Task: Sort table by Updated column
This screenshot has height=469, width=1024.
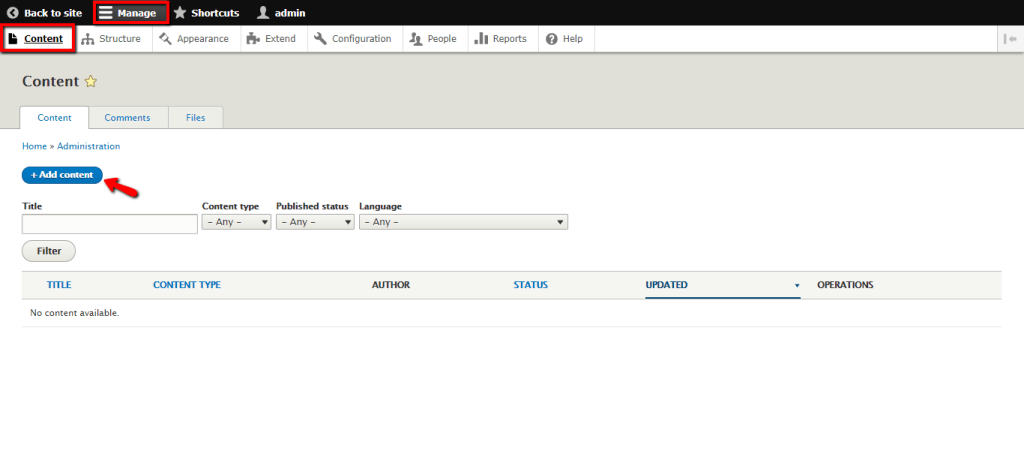Action: click(666, 285)
